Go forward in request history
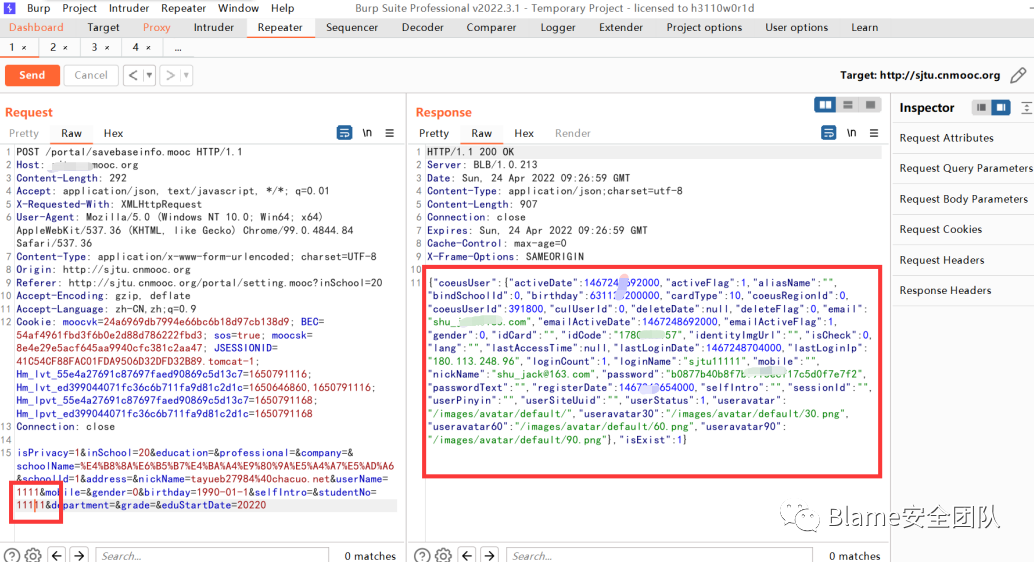 click(x=169, y=75)
